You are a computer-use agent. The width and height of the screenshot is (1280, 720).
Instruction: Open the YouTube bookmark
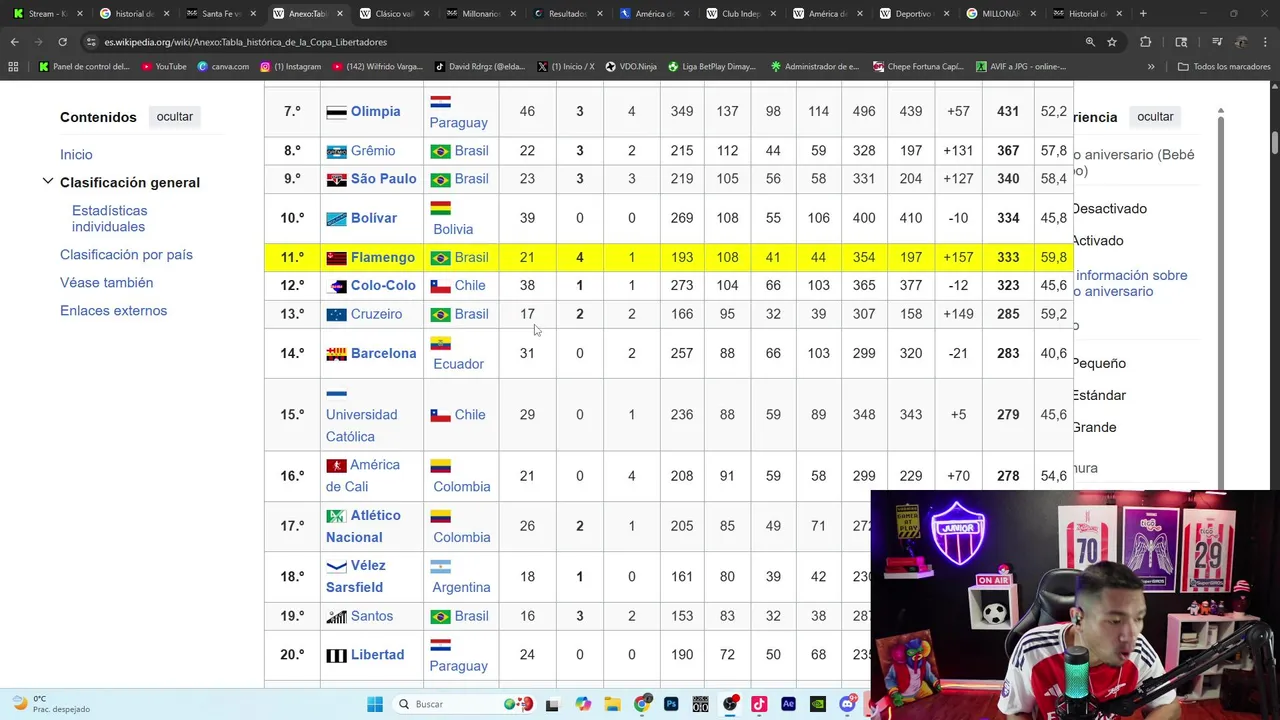pos(164,66)
